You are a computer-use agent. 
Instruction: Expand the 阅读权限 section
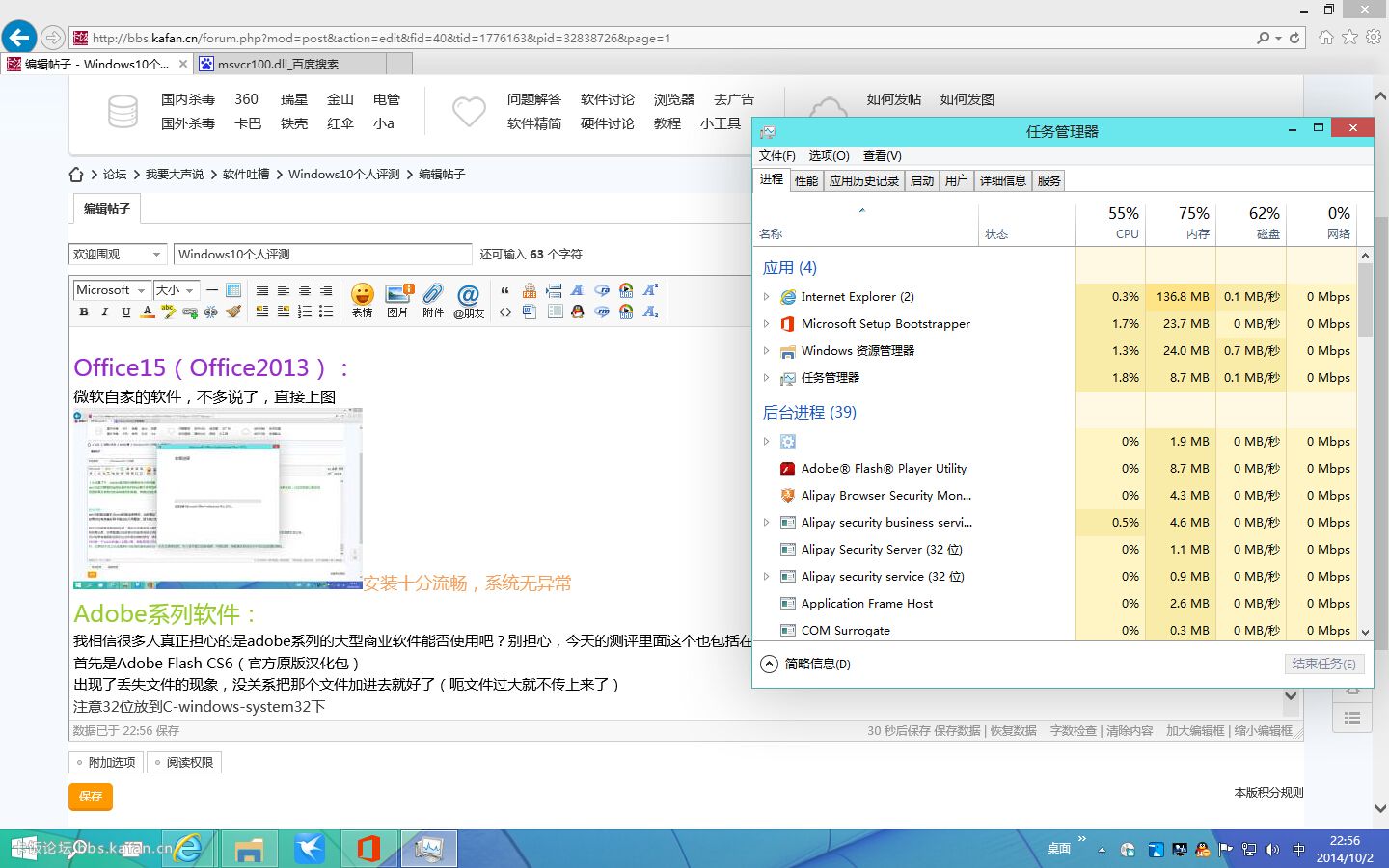[x=184, y=762]
